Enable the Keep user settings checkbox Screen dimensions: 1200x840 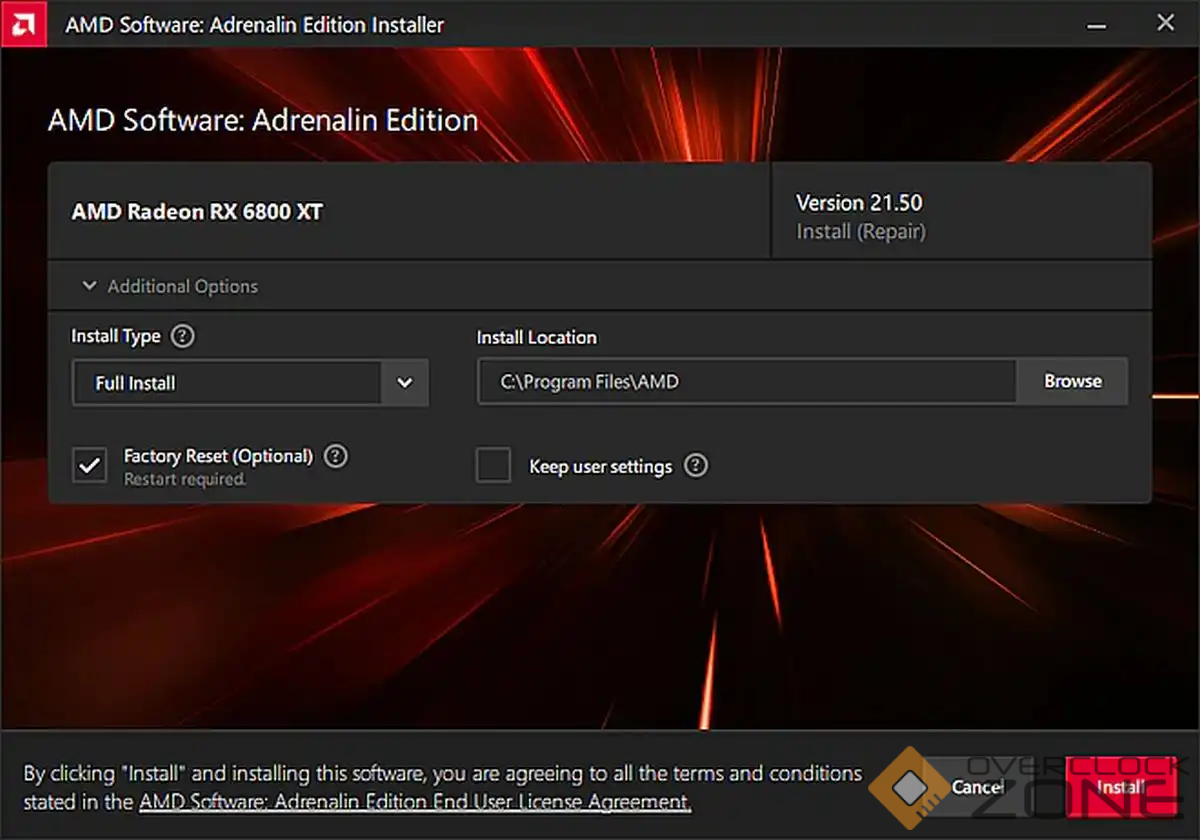click(x=493, y=465)
